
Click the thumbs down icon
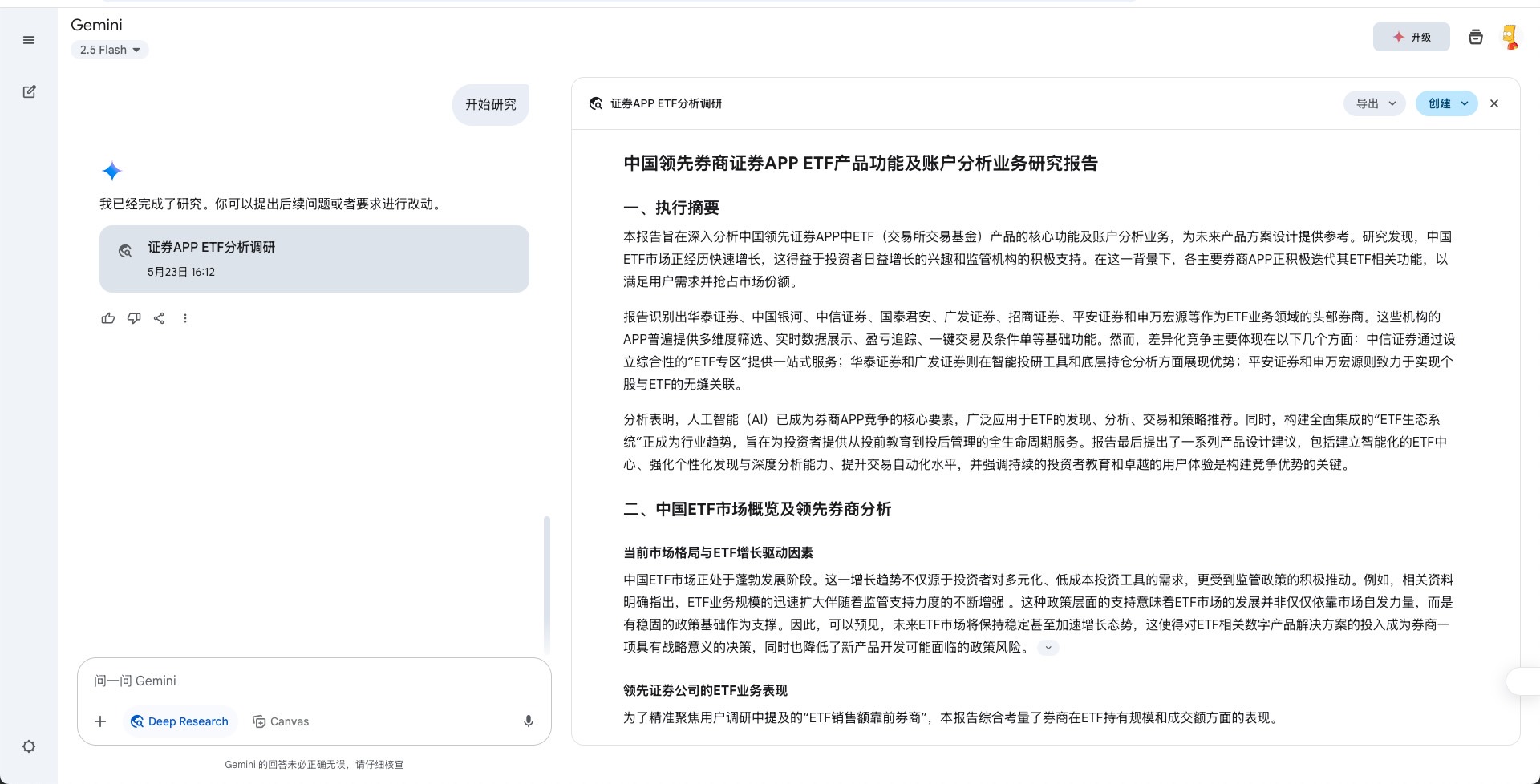pos(134,318)
